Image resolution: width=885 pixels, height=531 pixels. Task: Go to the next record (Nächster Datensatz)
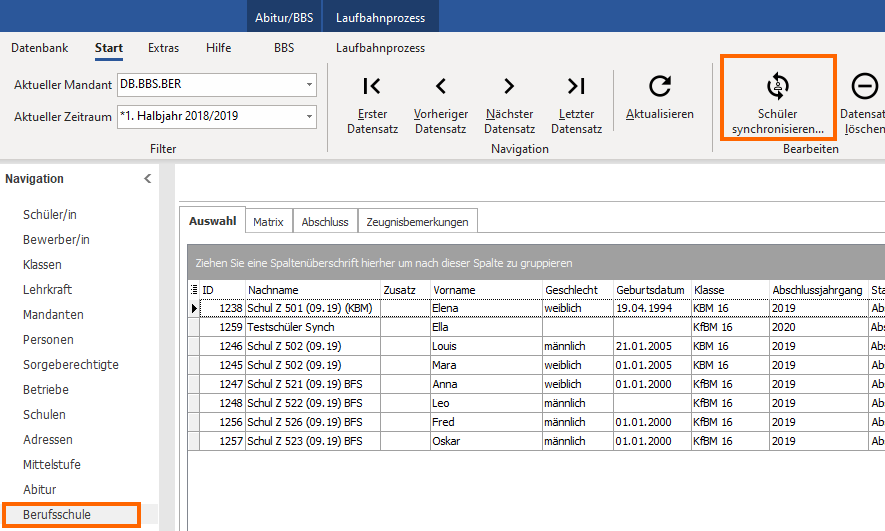509,86
